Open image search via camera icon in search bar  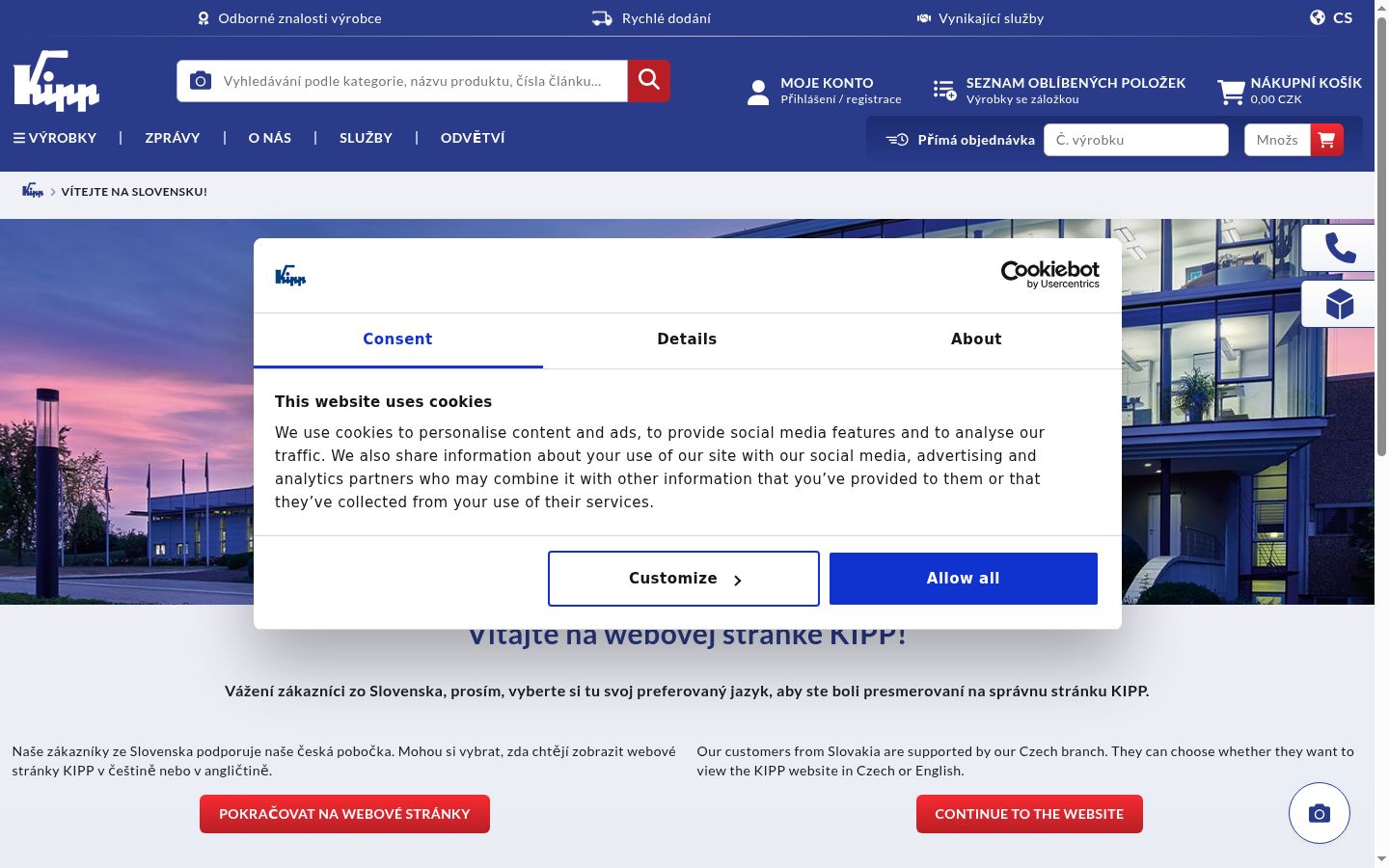coord(201,81)
